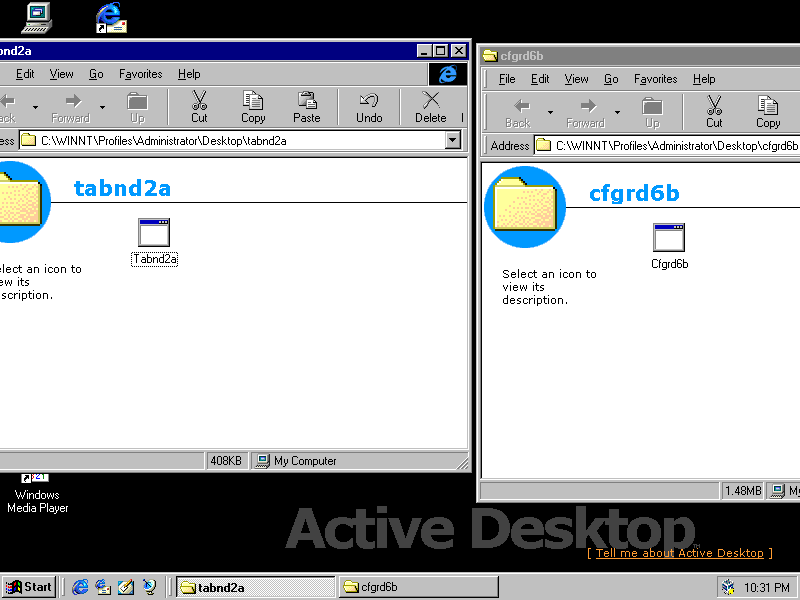Open the Help menu in cfgrd6b window
This screenshot has height=600, width=800.
pos(704,79)
